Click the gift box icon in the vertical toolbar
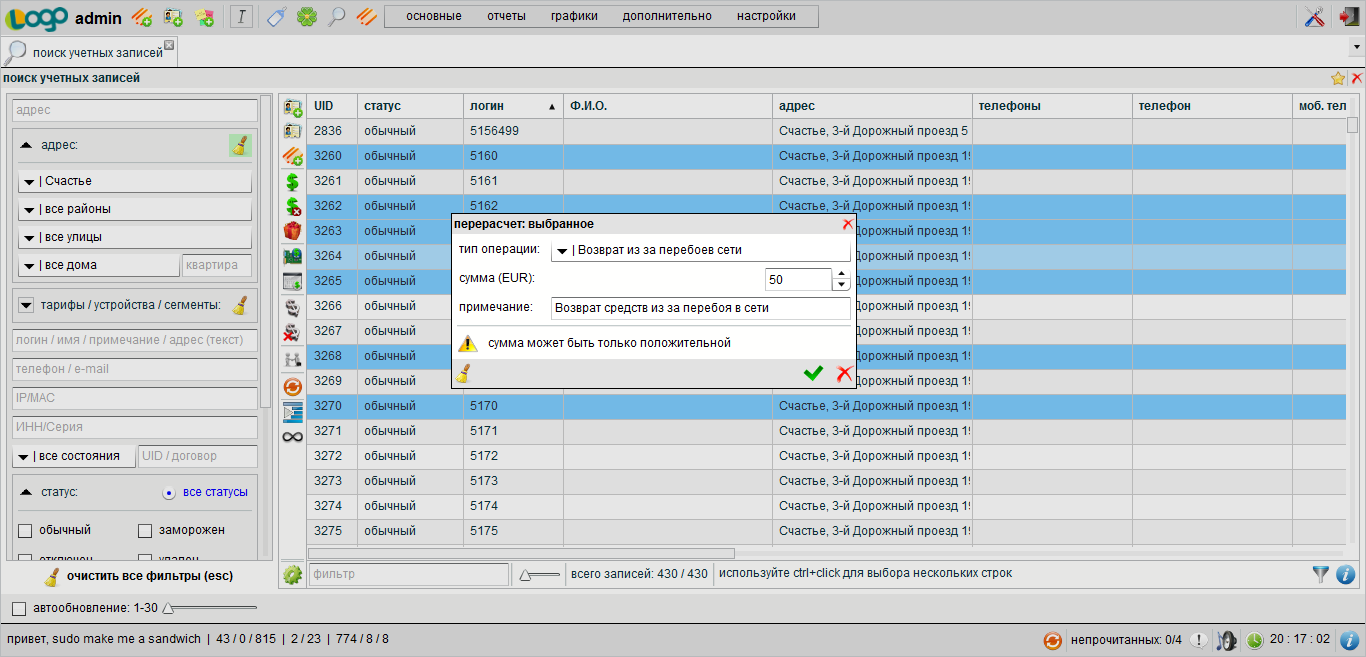 pos(293,231)
